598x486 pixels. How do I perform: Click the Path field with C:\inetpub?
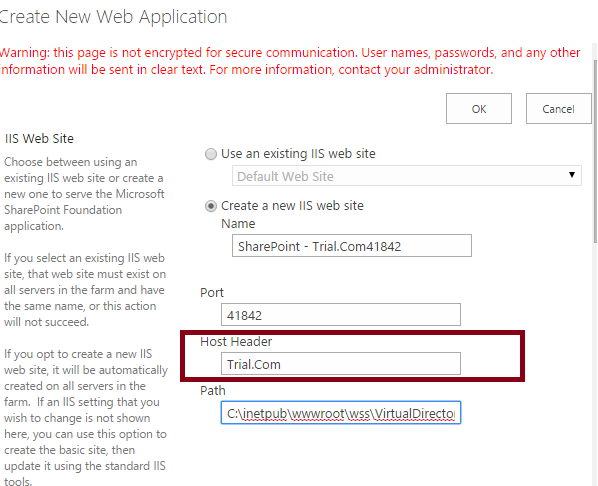(x=341, y=412)
